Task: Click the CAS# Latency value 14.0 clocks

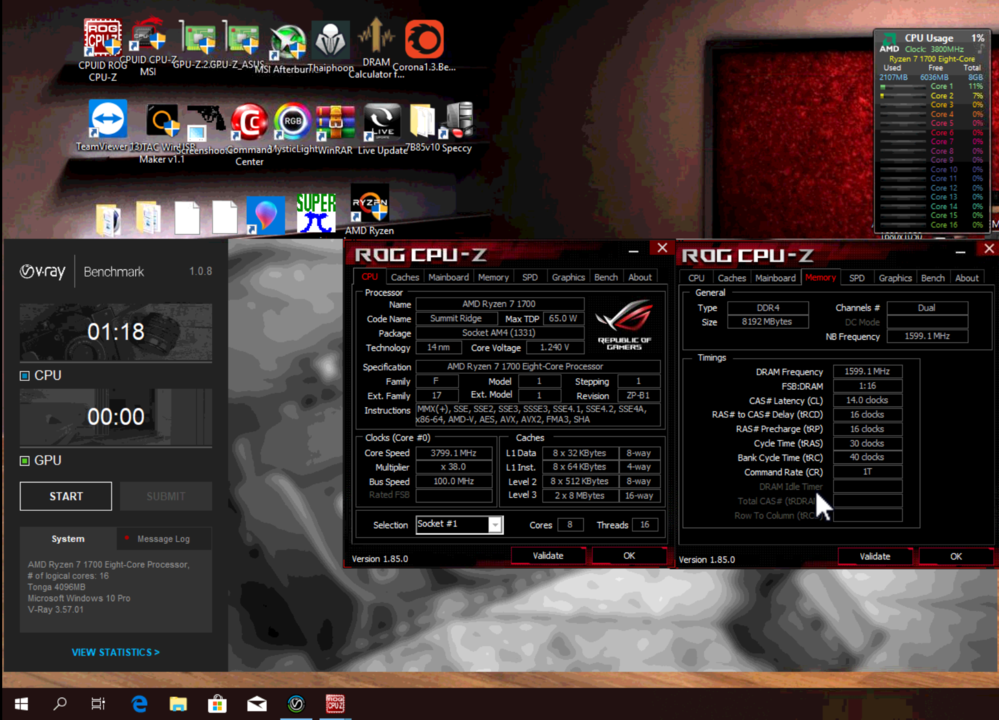Action: 867,400
